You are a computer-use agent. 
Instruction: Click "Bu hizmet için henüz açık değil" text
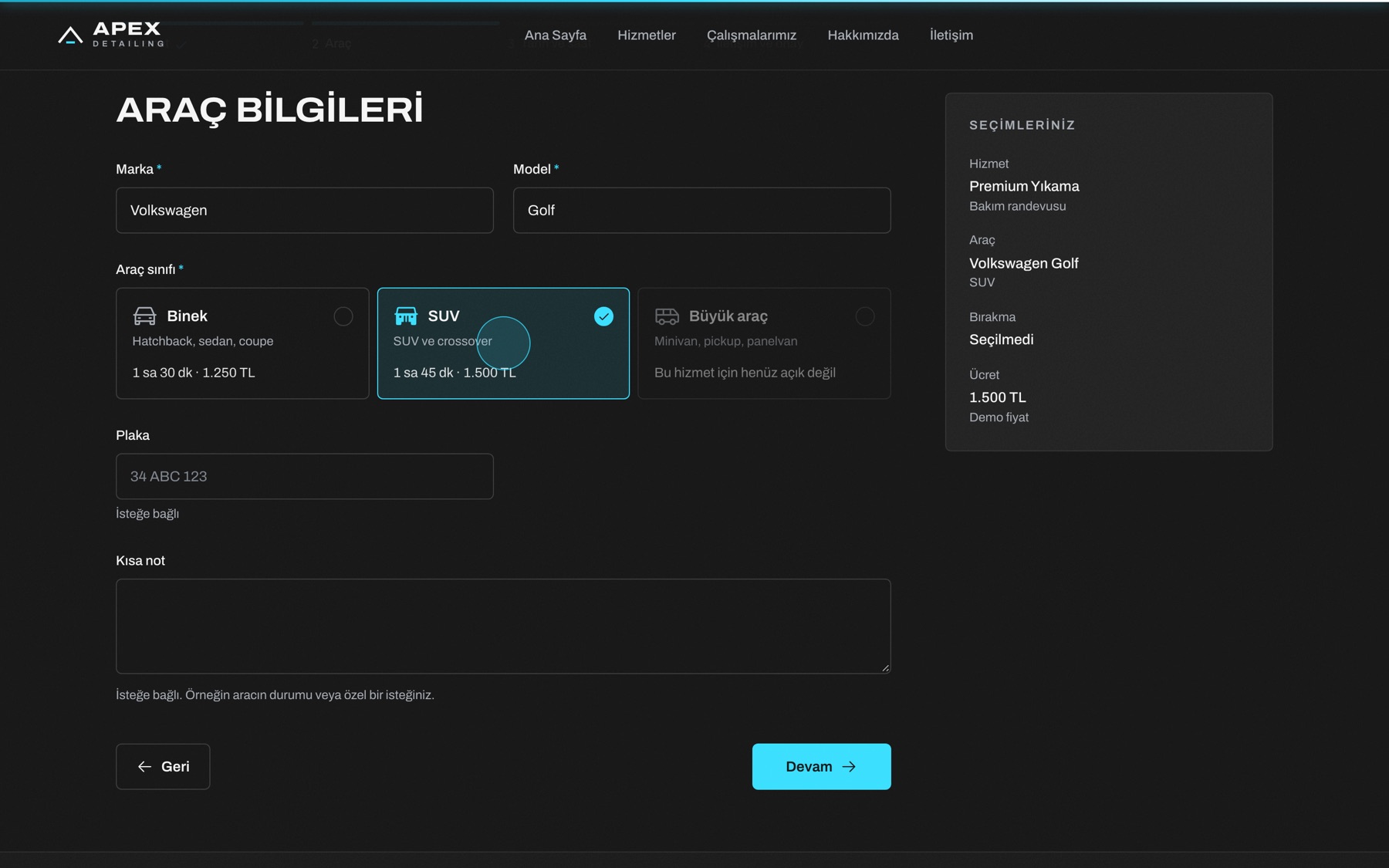tap(745, 373)
